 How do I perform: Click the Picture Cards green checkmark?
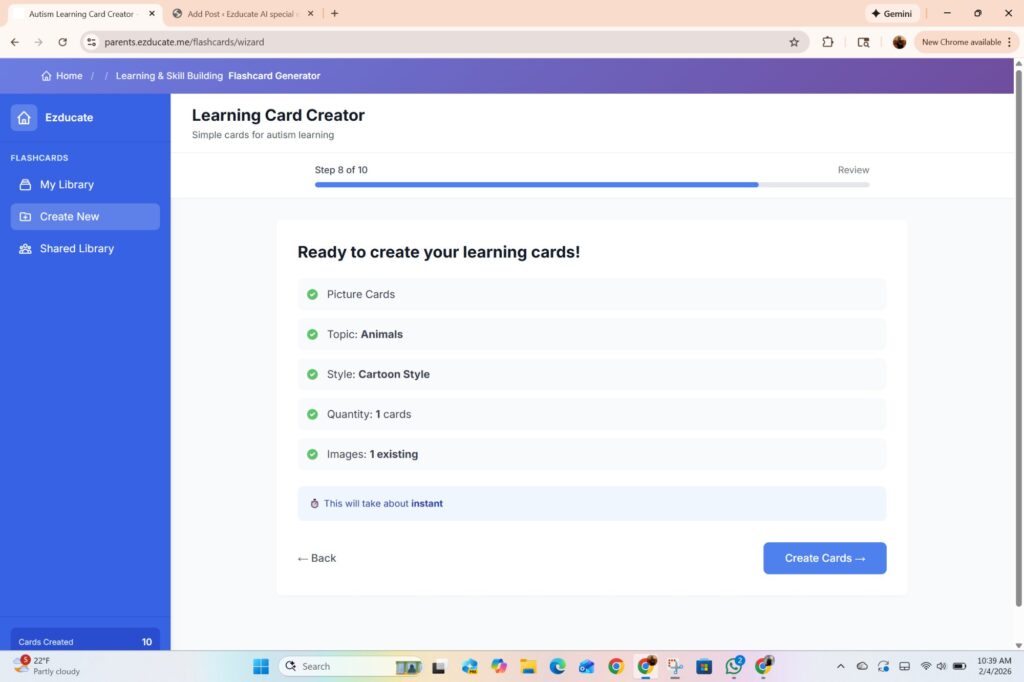[312, 294]
